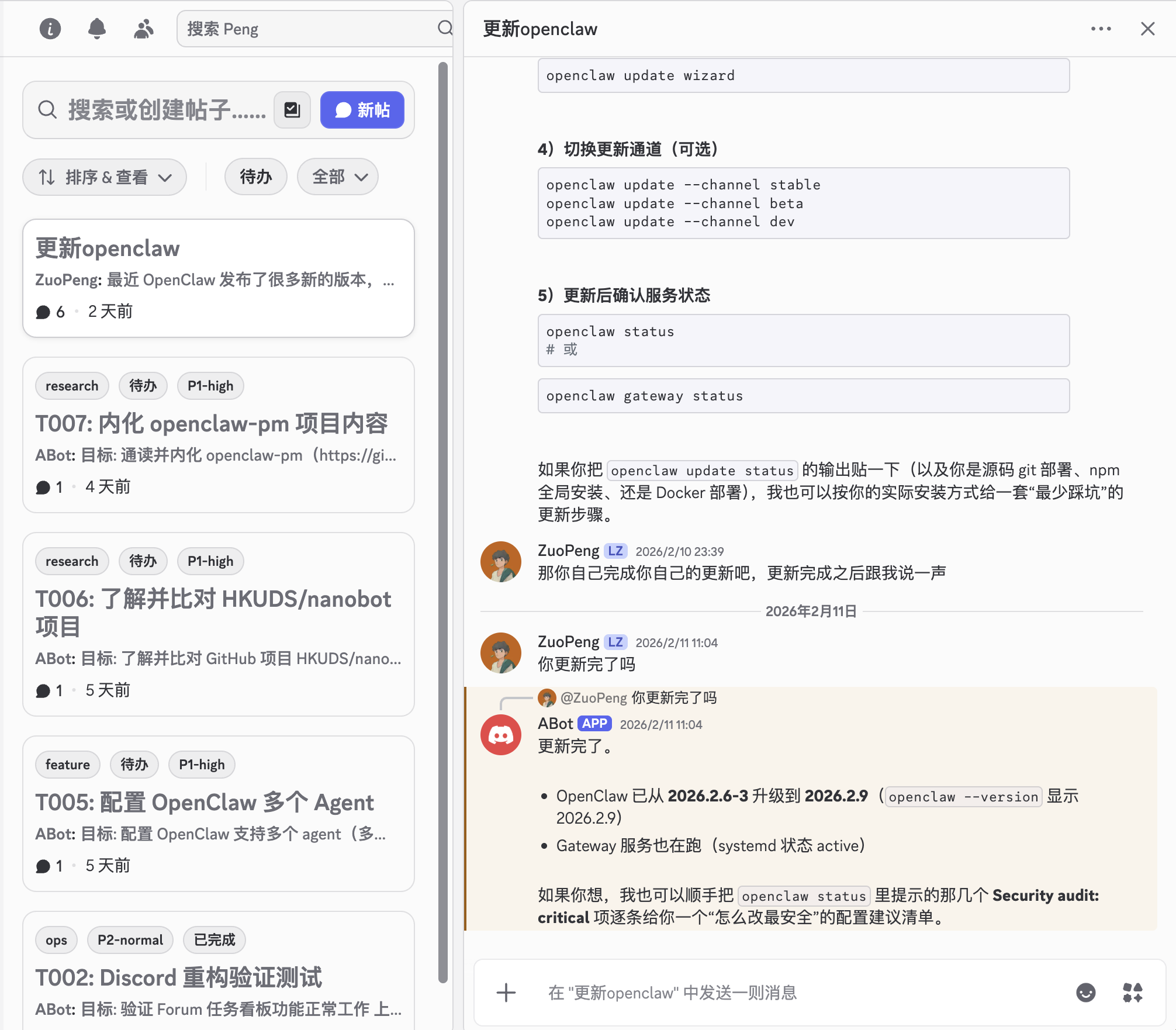Toggle the P1-high tag on T005

coord(201,764)
